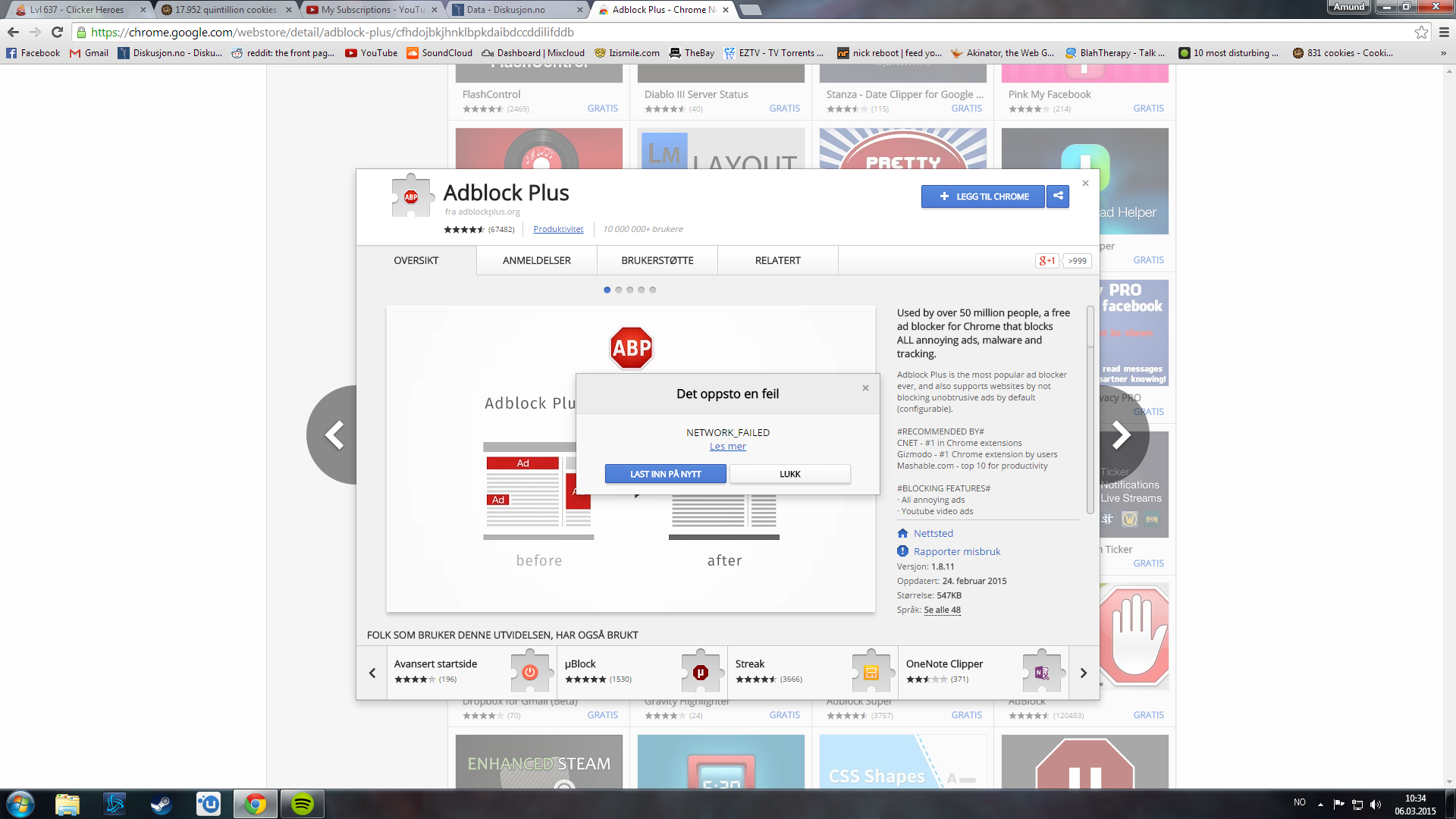Open the SoundCloud bookmark
The image size is (1456, 819).
pos(440,53)
